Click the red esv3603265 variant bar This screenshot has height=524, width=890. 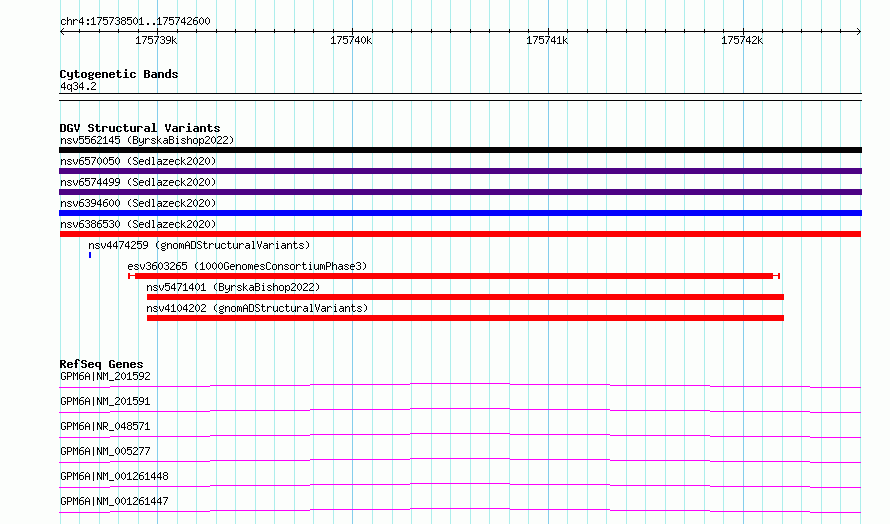coord(454,276)
